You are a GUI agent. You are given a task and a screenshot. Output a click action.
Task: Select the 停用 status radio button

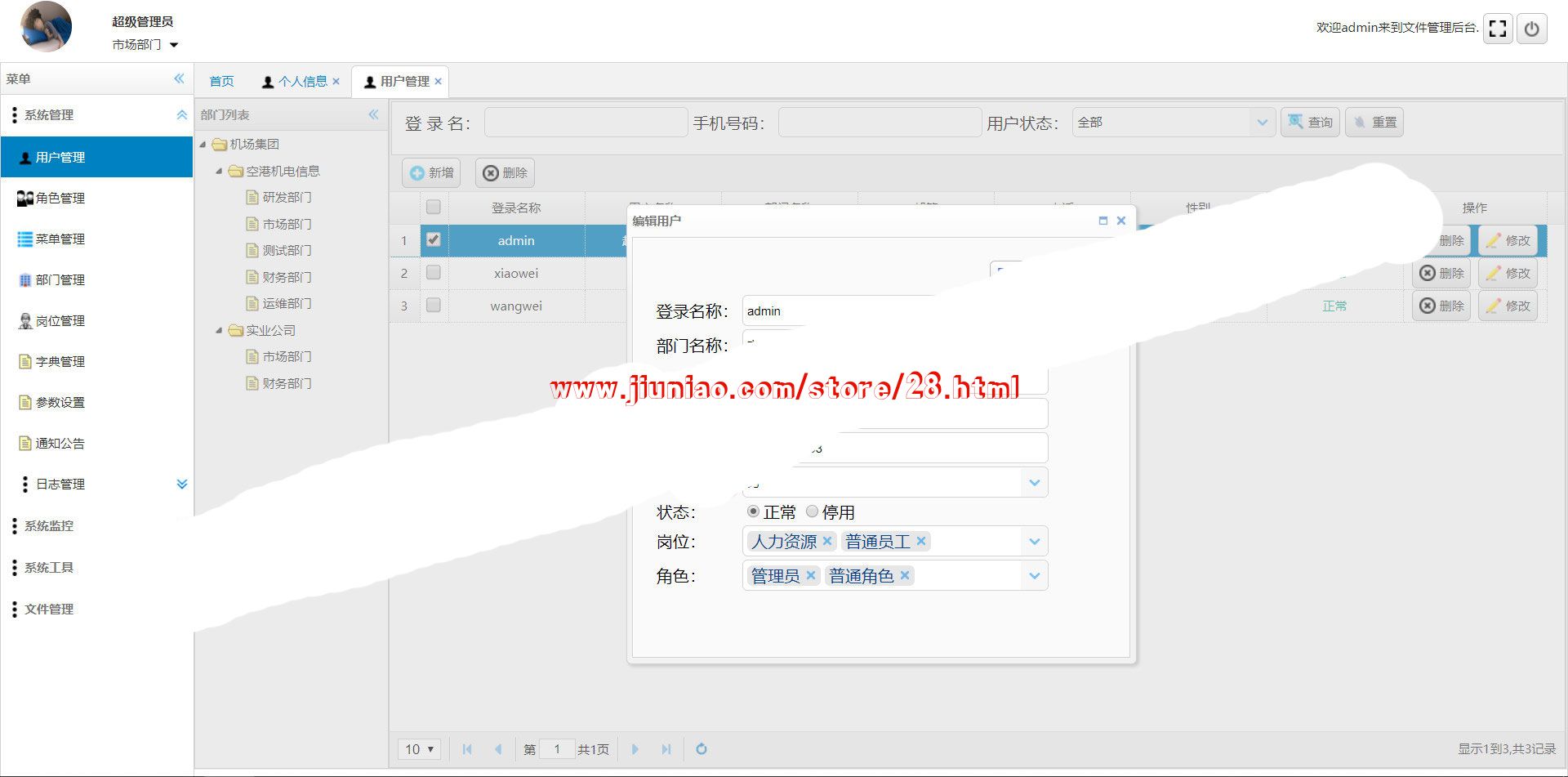point(812,511)
